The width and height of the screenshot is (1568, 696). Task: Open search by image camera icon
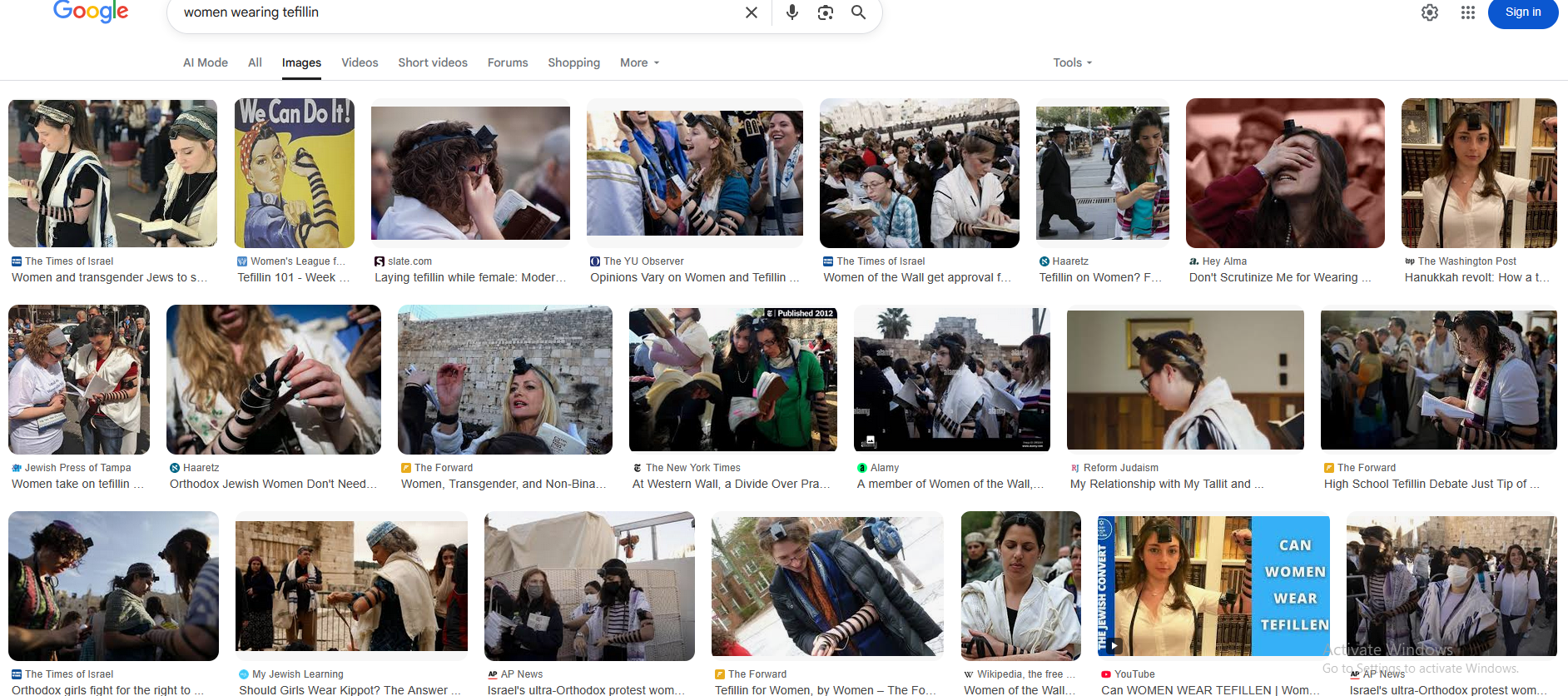point(826,12)
